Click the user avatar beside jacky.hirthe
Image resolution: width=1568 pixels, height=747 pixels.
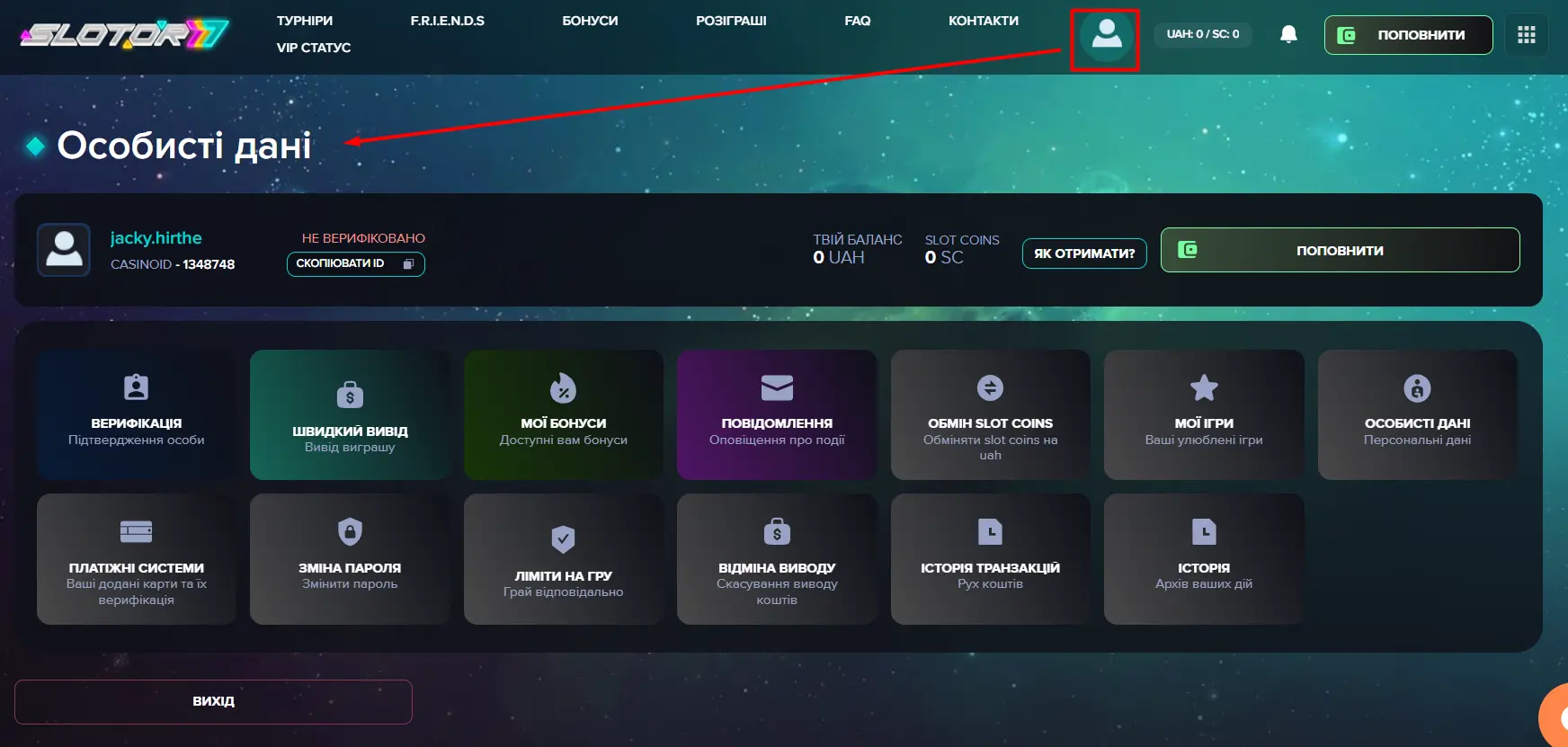pyautogui.click(x=64, y=249)
